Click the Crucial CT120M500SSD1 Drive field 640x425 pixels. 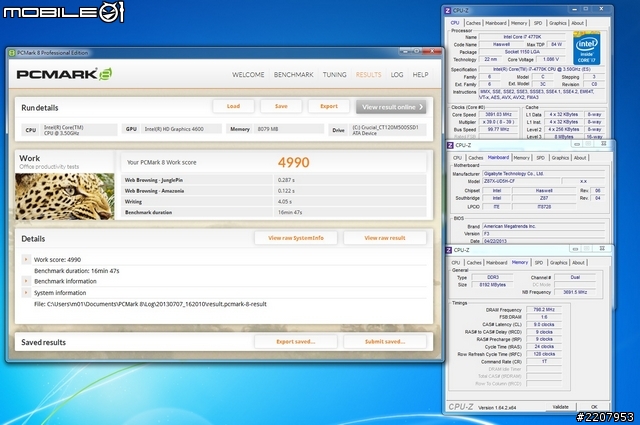tap(388, 130)
